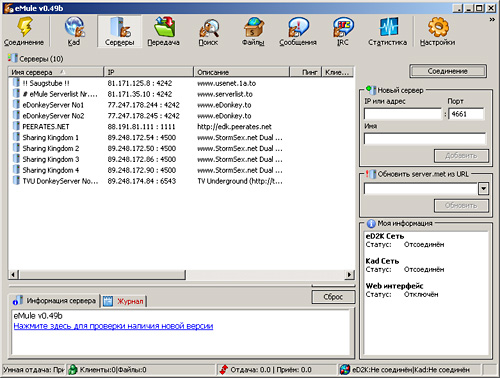Click IP cell 89.248.174.84 : 6543

click(x=142, y=181)
